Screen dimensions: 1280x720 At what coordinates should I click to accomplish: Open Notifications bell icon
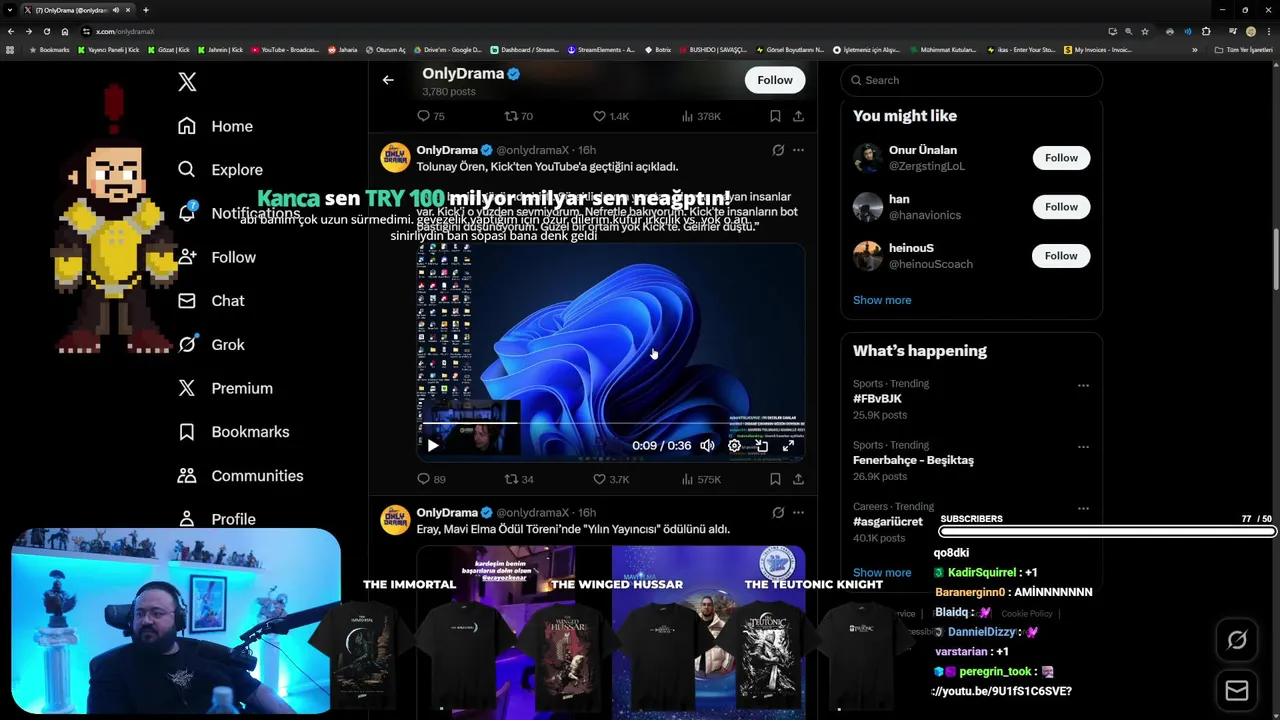[x=187, y=213]
